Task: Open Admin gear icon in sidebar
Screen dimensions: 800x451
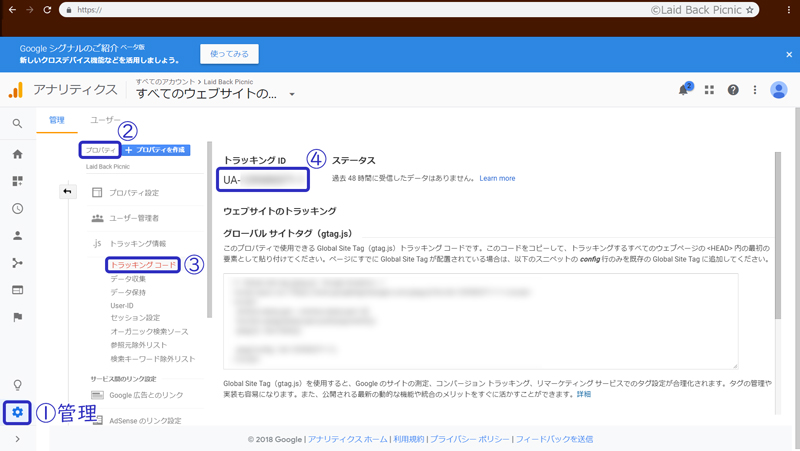Action: point(17,412)
